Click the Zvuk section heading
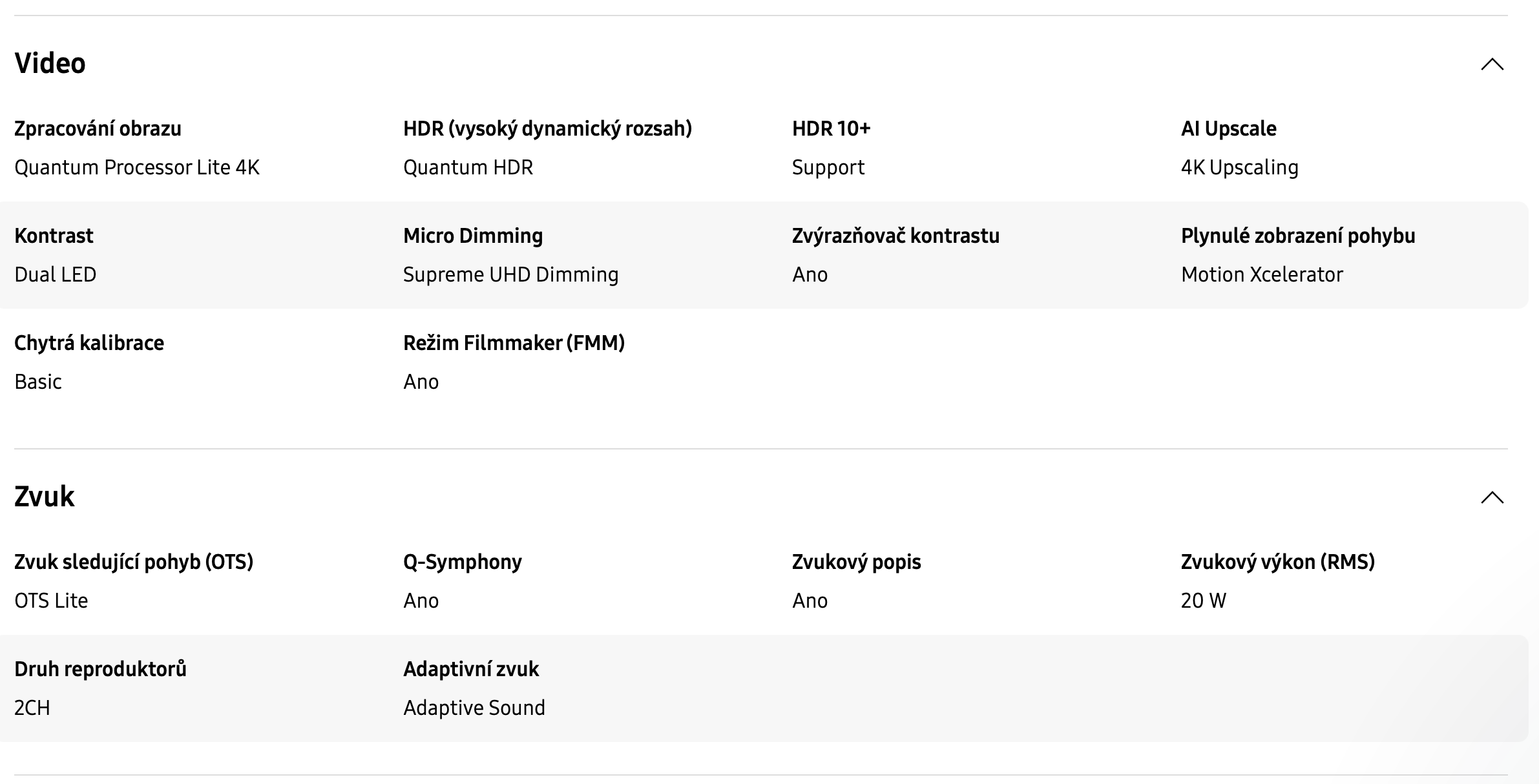The width and height of the screenshot is (1539, 784). tap(45, 497)
